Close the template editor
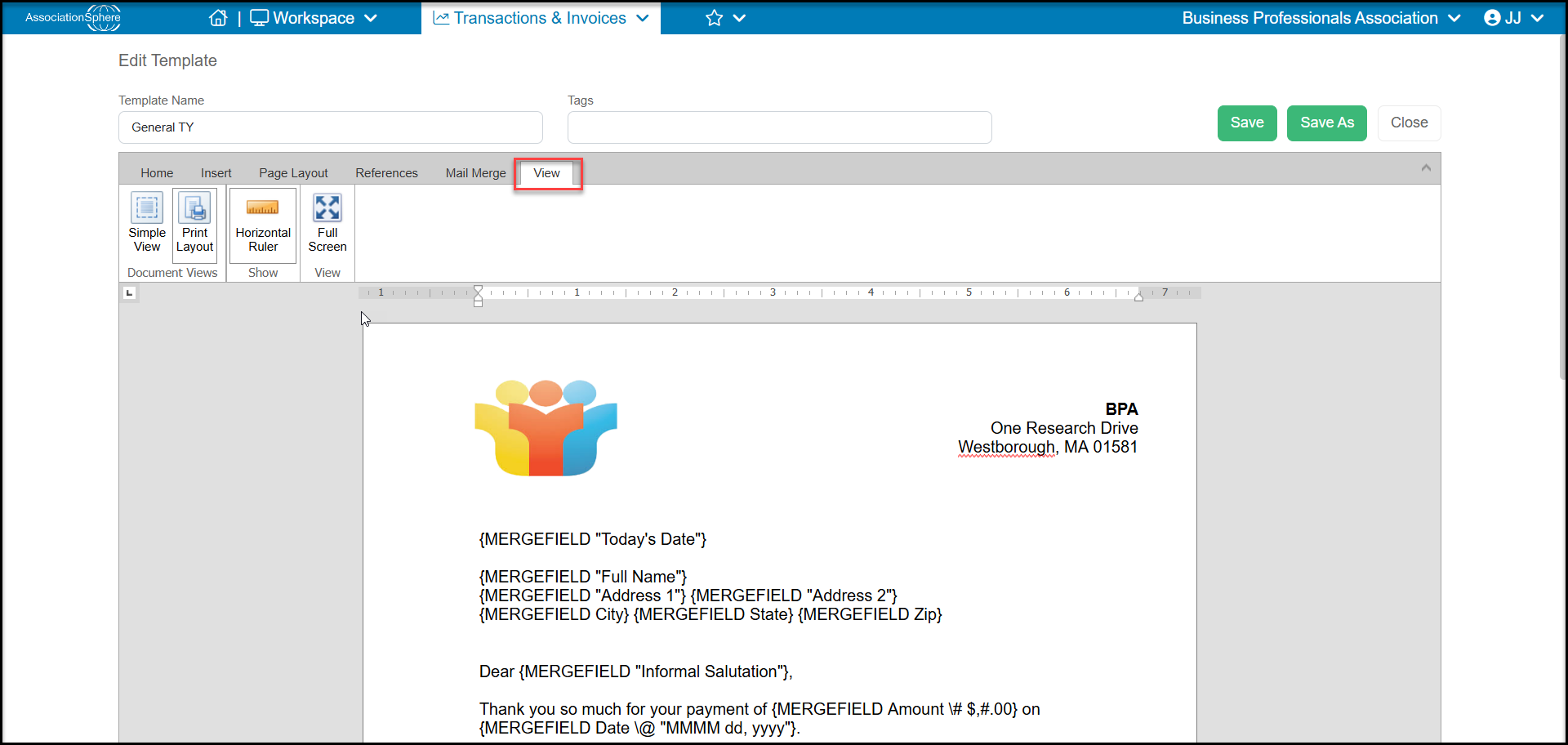Viewport: 1568px width, 745px height. (1410, 123)
